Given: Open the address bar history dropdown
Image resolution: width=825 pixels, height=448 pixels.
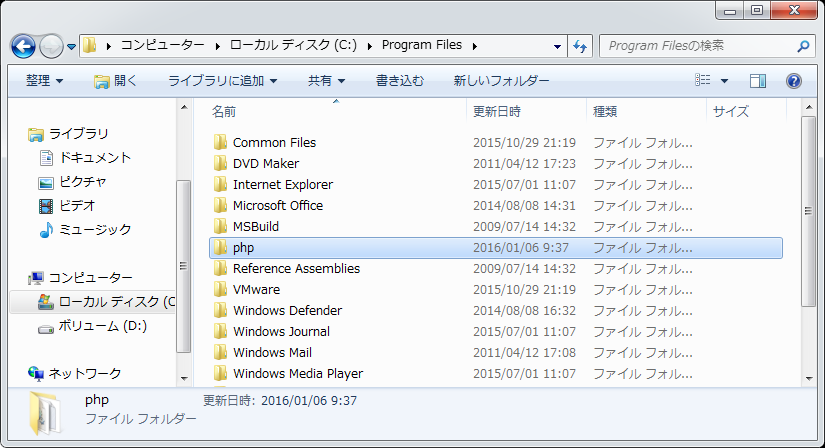Looking at the screenshot, I should point(557,46).
